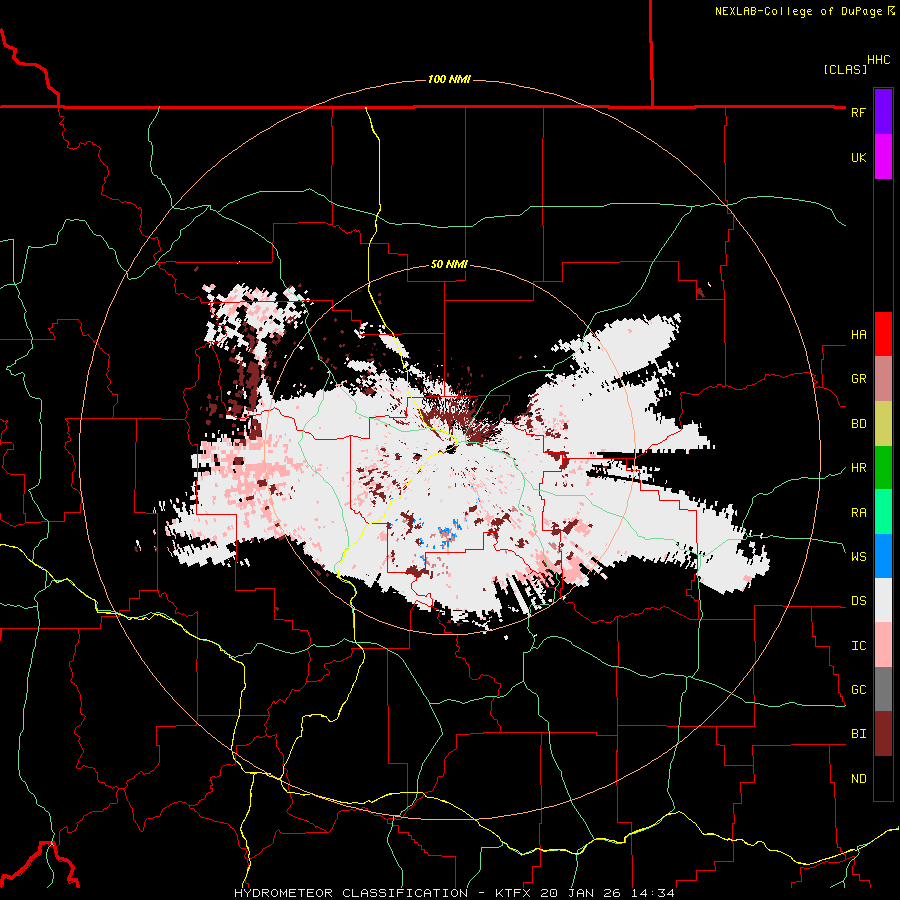Click the GC gray legend color block
The width and height of the screenshot is (900, 900).
click(x=883, y=689)
